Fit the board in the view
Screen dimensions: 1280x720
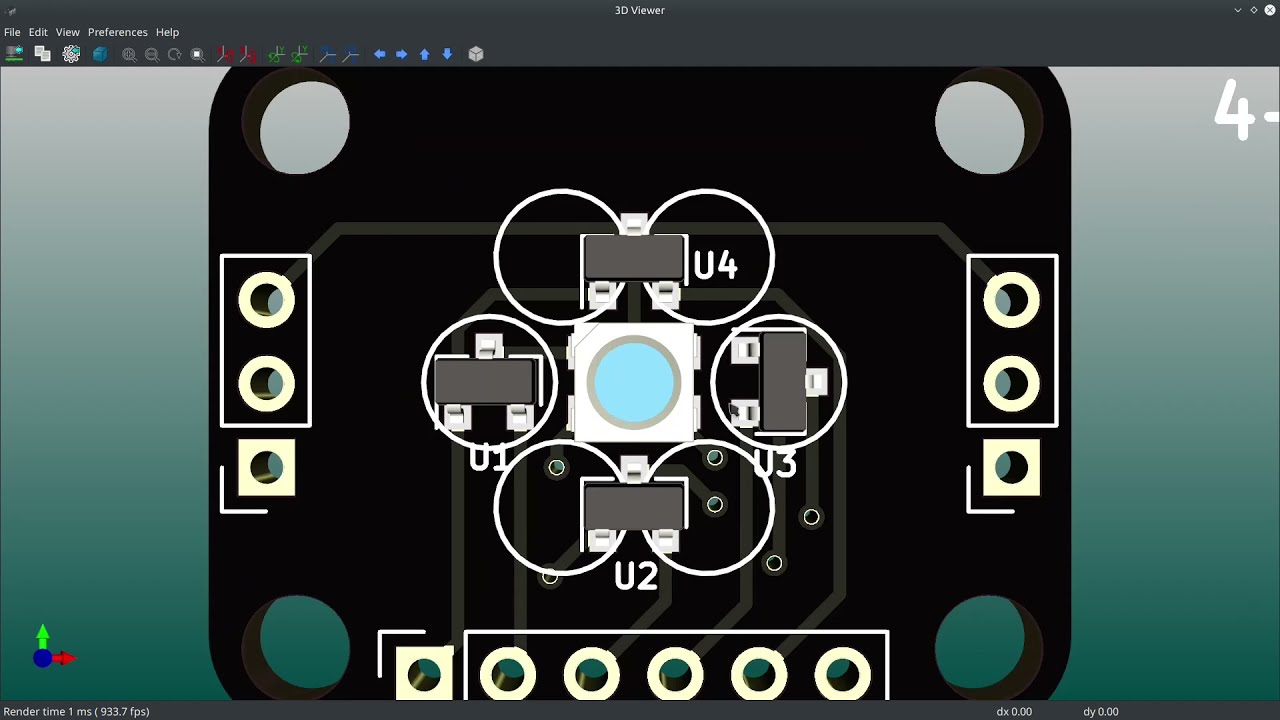coord(198,54)
